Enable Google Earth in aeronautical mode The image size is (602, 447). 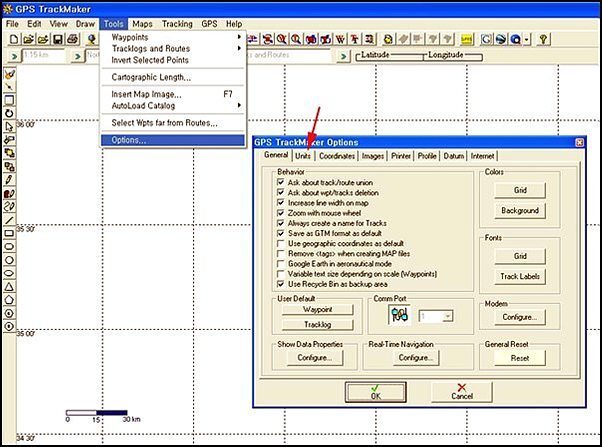coord(281,263)
